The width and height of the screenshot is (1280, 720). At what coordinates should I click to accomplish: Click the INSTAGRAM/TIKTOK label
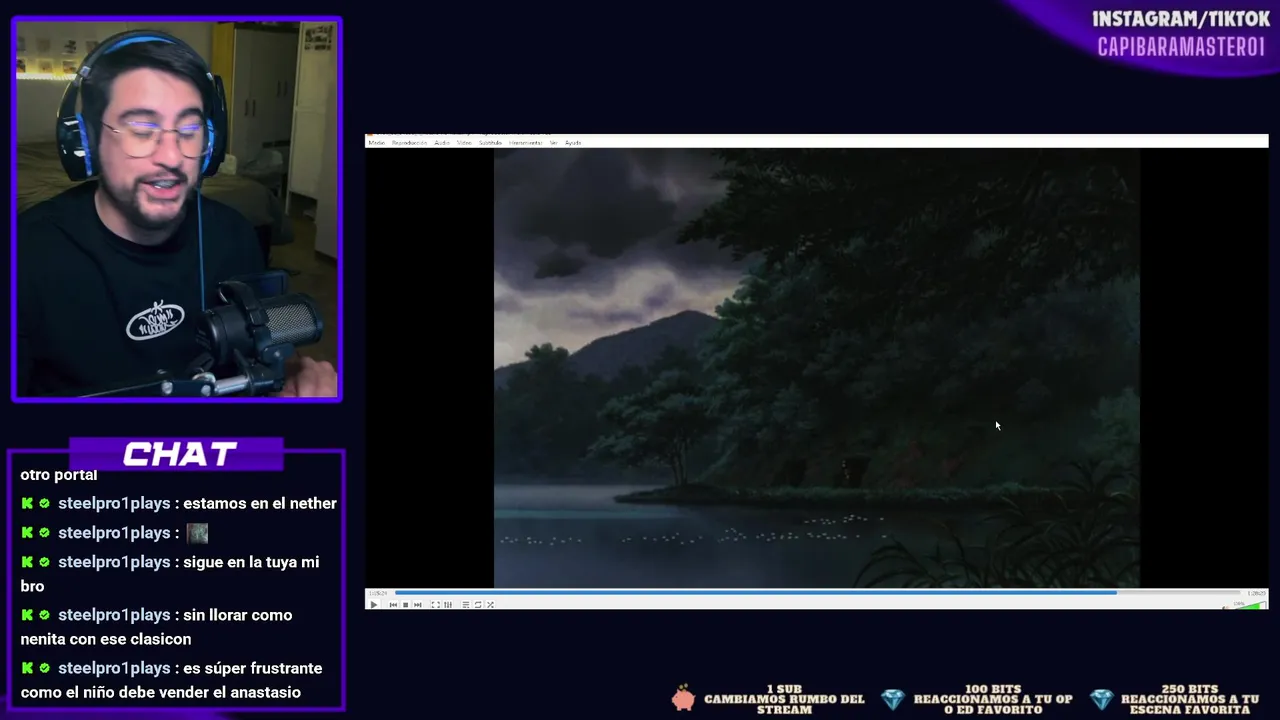point(1181,19)
